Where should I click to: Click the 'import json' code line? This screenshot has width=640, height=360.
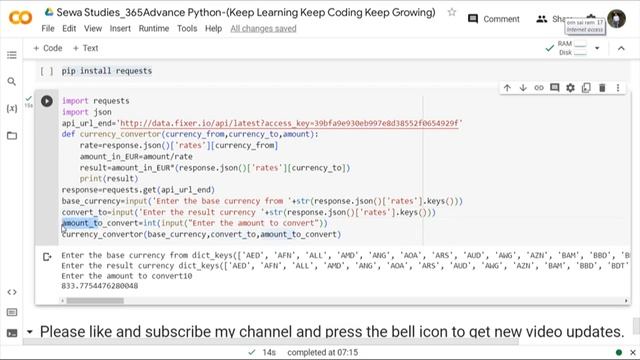(x=87, y=112)
